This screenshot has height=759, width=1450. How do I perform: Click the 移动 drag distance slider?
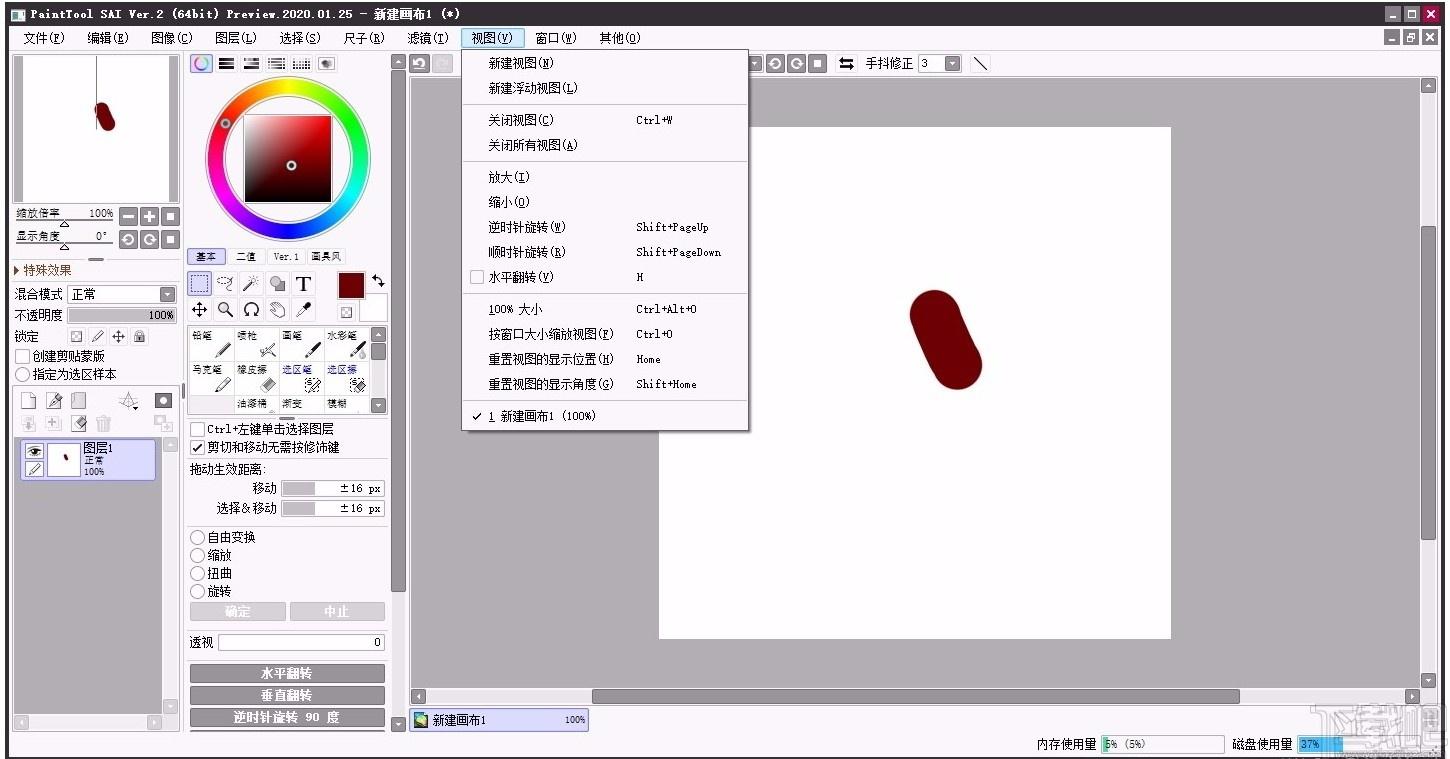(333, 488)
